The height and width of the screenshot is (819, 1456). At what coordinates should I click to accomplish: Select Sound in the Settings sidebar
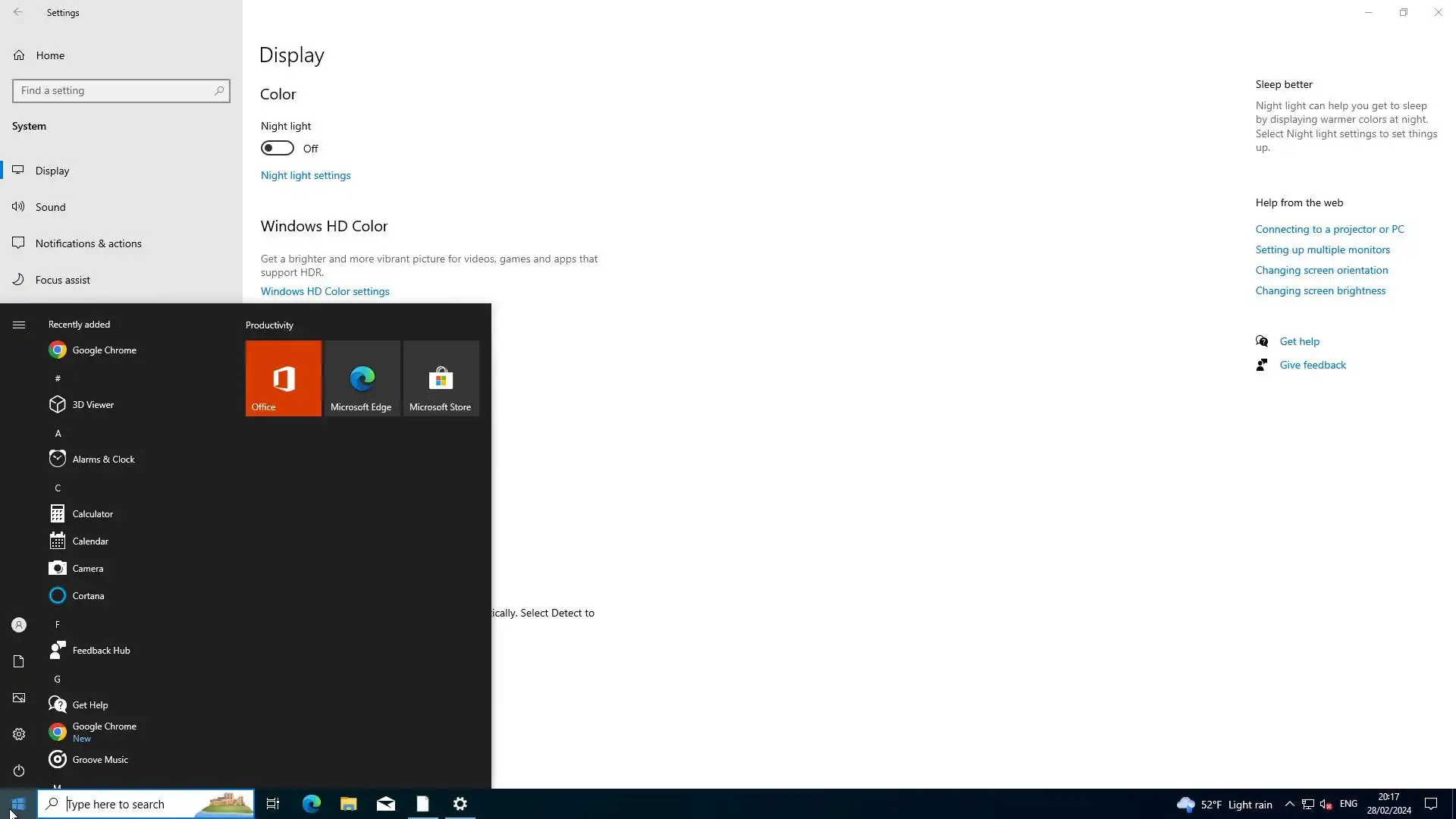pos(50,207)
